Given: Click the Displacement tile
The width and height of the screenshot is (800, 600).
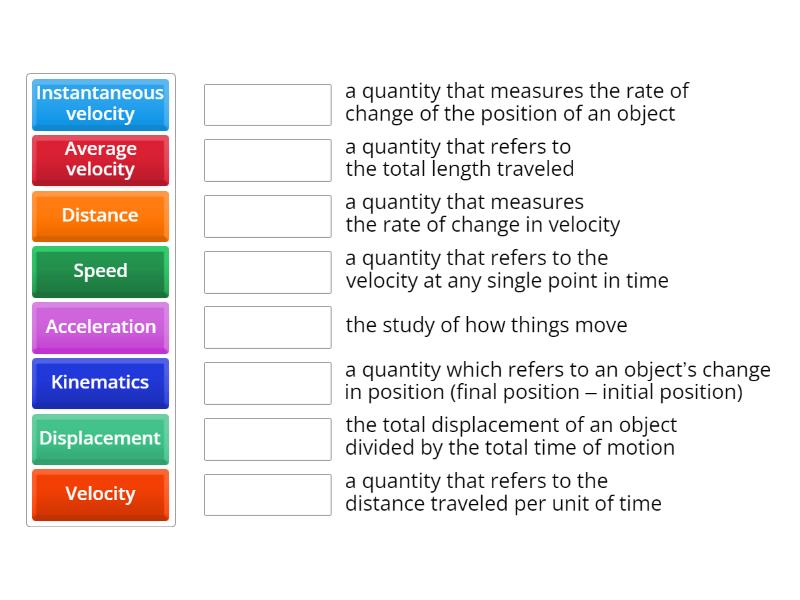Looking at the screenshot, I should coord(100,438).
